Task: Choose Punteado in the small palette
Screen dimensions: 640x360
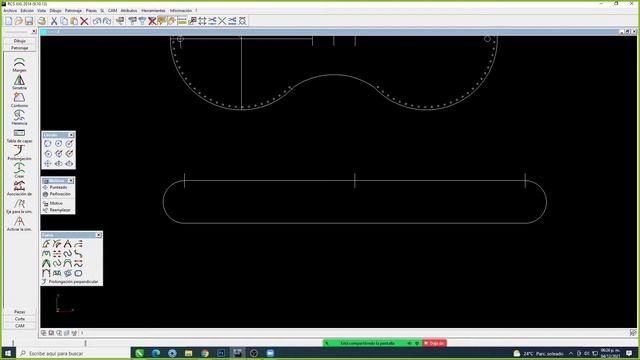Action: click(x=55, y=187)
